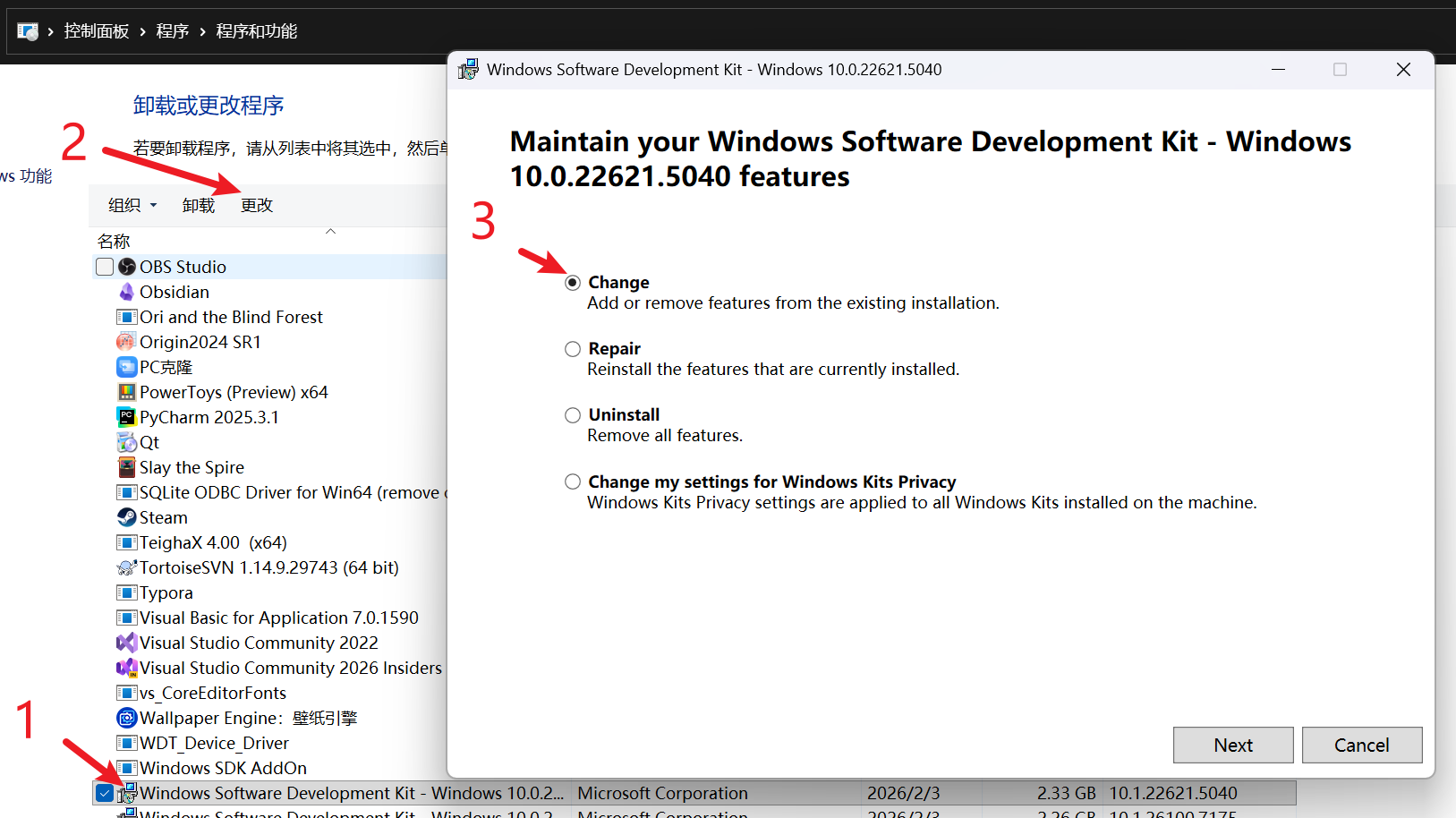Click 卸载 in the toolbar

click(198, 205)
